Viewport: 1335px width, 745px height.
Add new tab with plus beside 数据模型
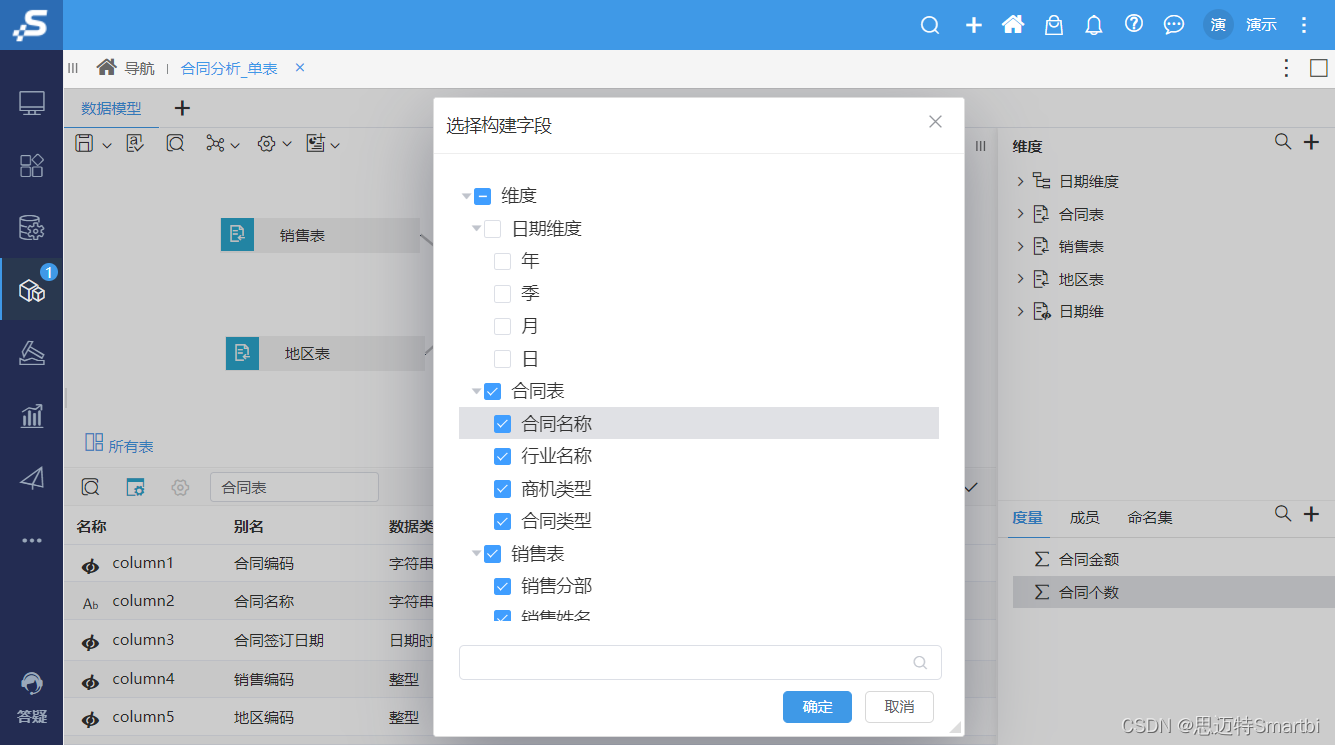pos(182,108)
